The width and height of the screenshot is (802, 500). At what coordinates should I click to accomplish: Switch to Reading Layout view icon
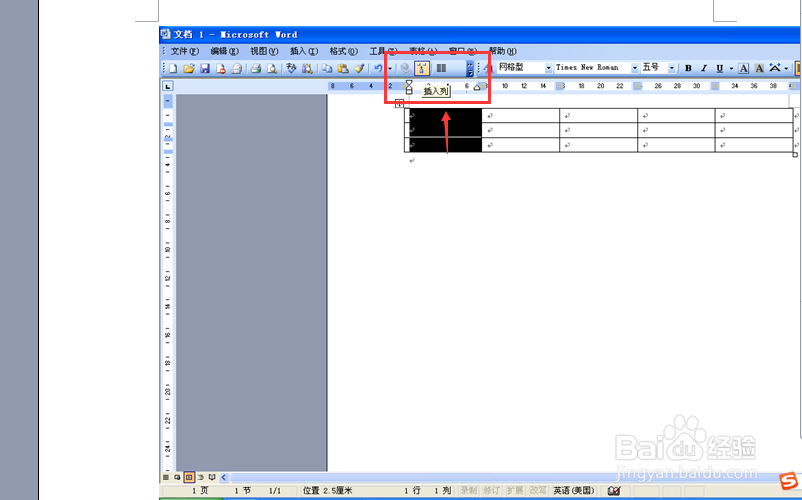pyautogui.click(x=212, y=478)
